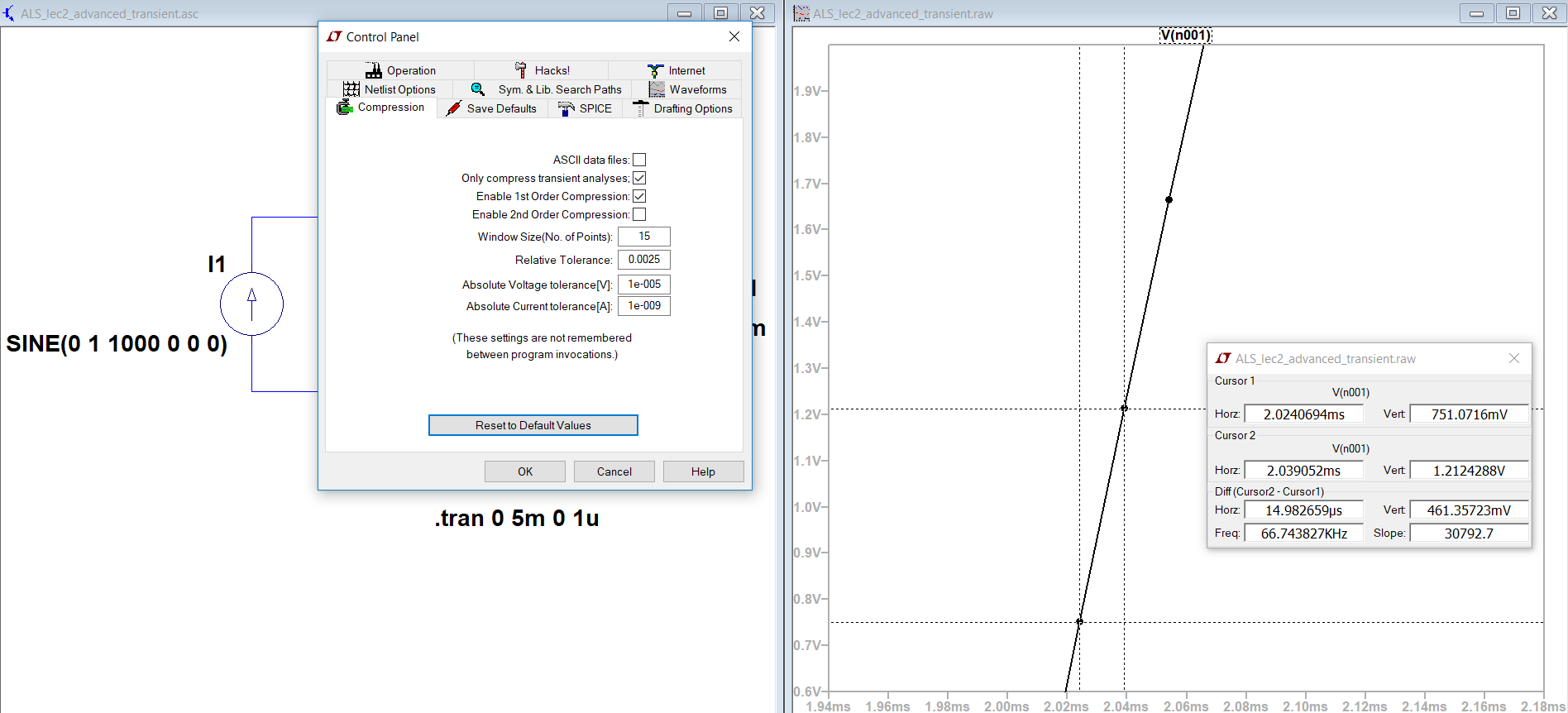Viewport: 1568px width, 713px height.
Task: Click the Window Size input field
Action: (x=644, y=237)
